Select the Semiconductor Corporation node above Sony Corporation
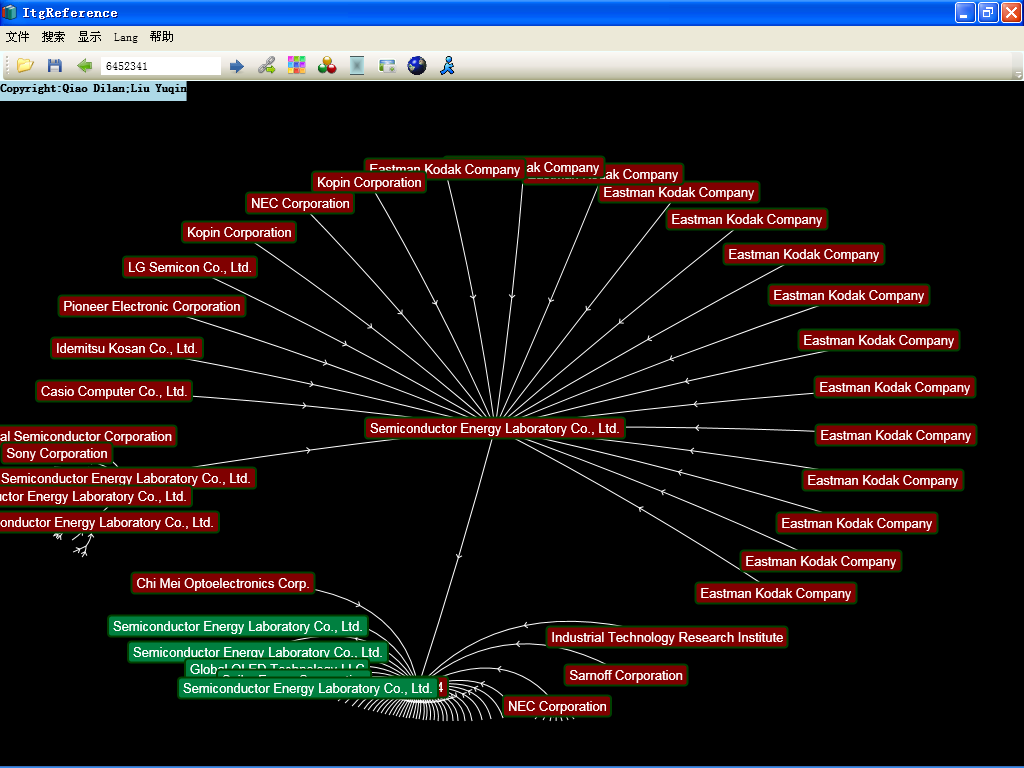The height and width of the screenshot is (768, 1024). click(87, 436)
